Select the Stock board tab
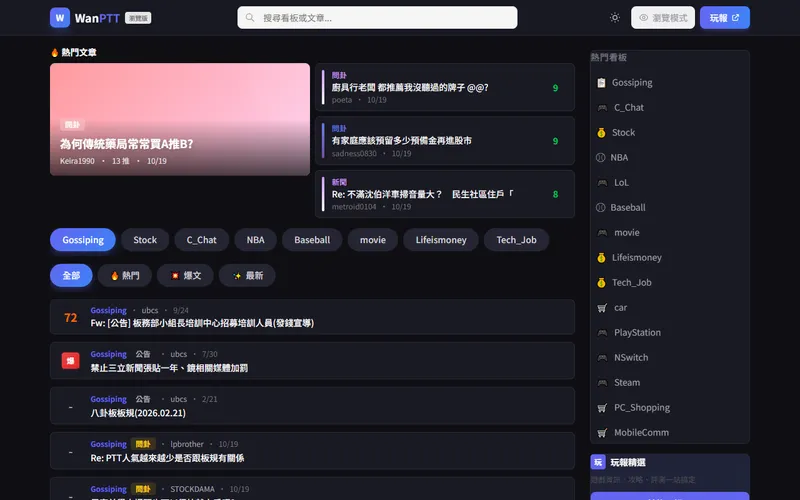800x500 pixels. (145, 240)
